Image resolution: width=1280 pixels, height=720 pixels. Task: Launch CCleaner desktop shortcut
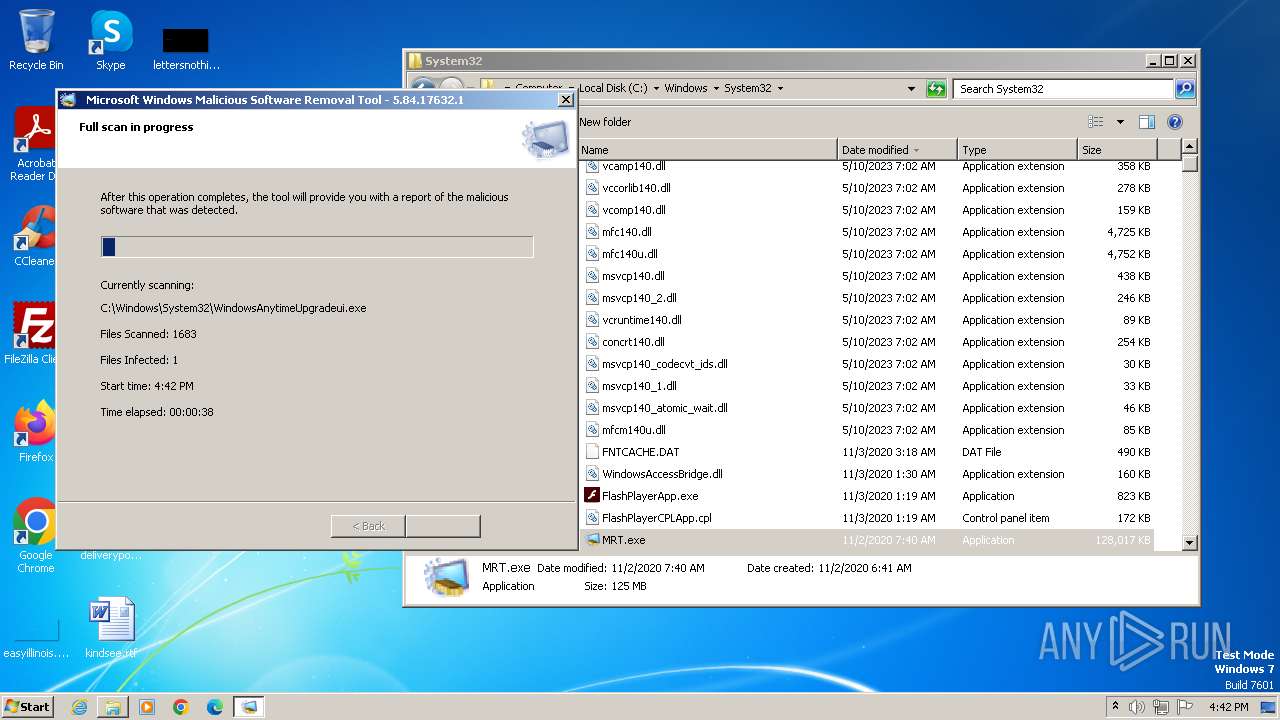click(x=35, y=236)
